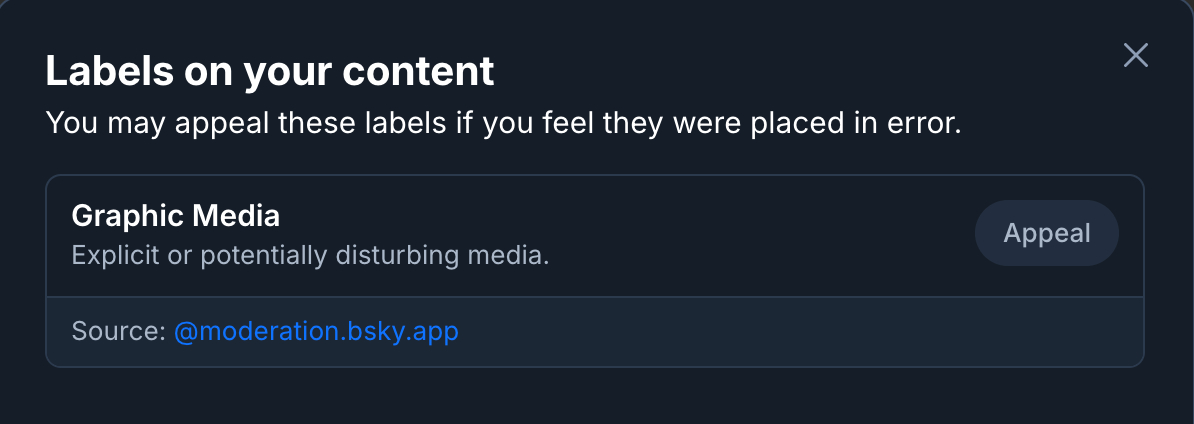
Task: Click the X icon beside the dialog title
Action: [1135, 56]
